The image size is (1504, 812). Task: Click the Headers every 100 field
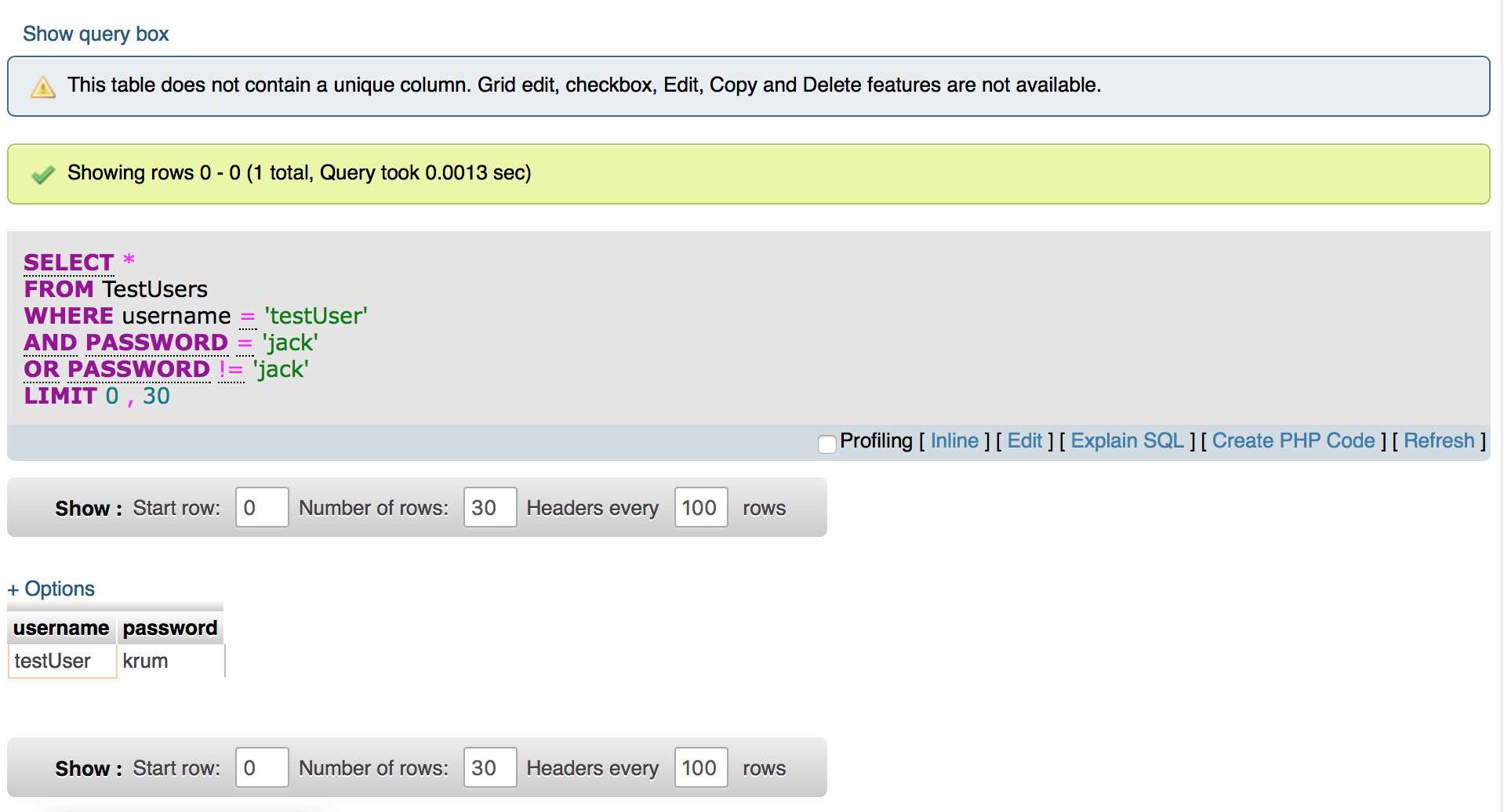coord(699,507)
